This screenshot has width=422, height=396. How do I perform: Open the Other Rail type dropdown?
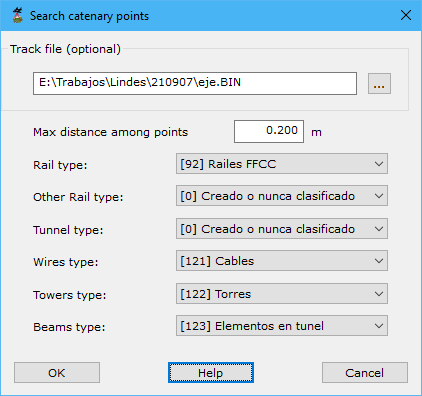[x=282, y=196]
